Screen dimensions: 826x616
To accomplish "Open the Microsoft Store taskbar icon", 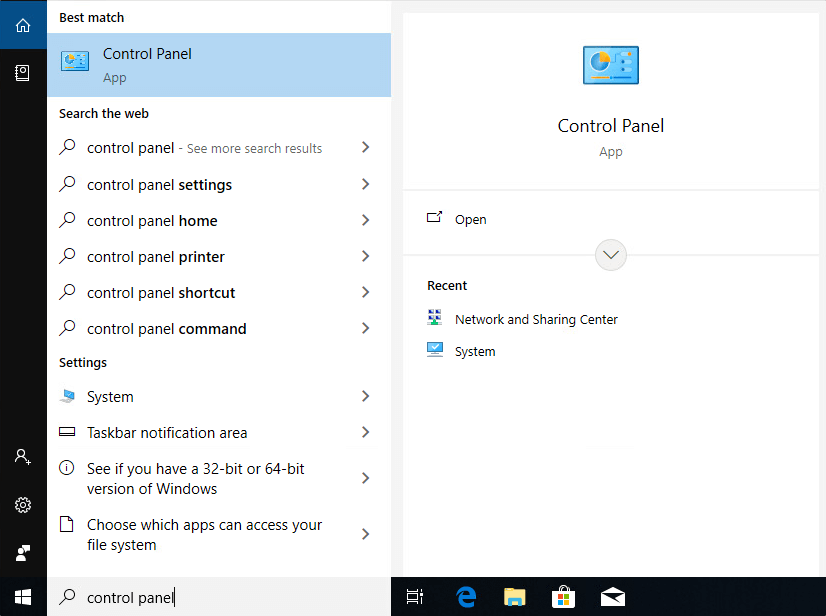I will pyautogui.click(x=563, y=597).
